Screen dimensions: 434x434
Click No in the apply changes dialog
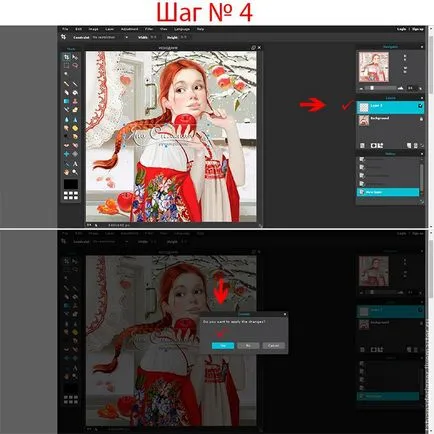[x=248, y=346]
